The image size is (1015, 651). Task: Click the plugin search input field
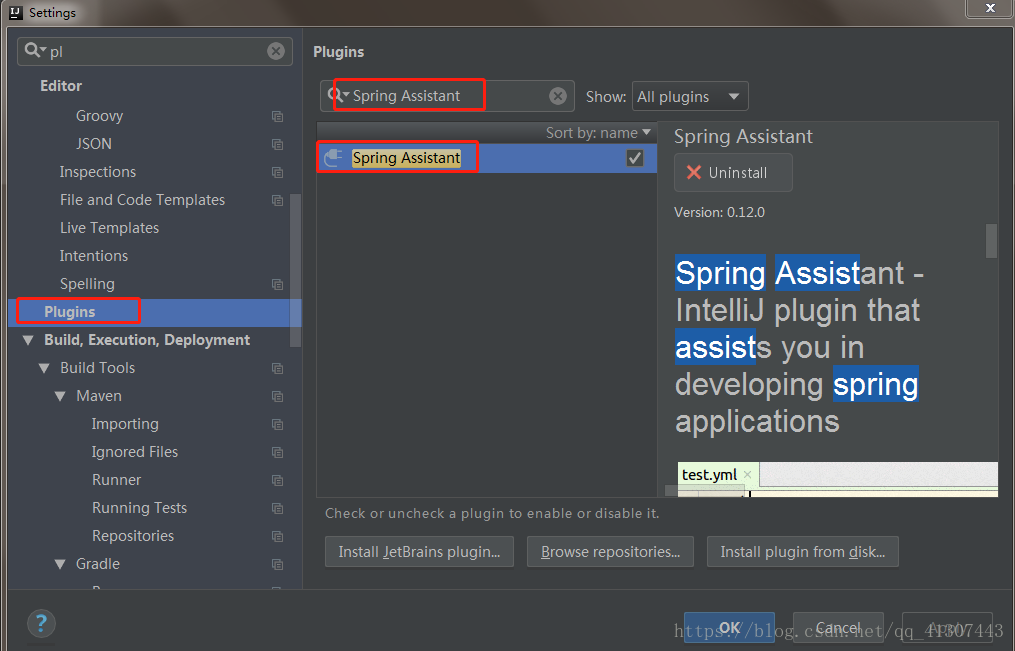point(447,96)
